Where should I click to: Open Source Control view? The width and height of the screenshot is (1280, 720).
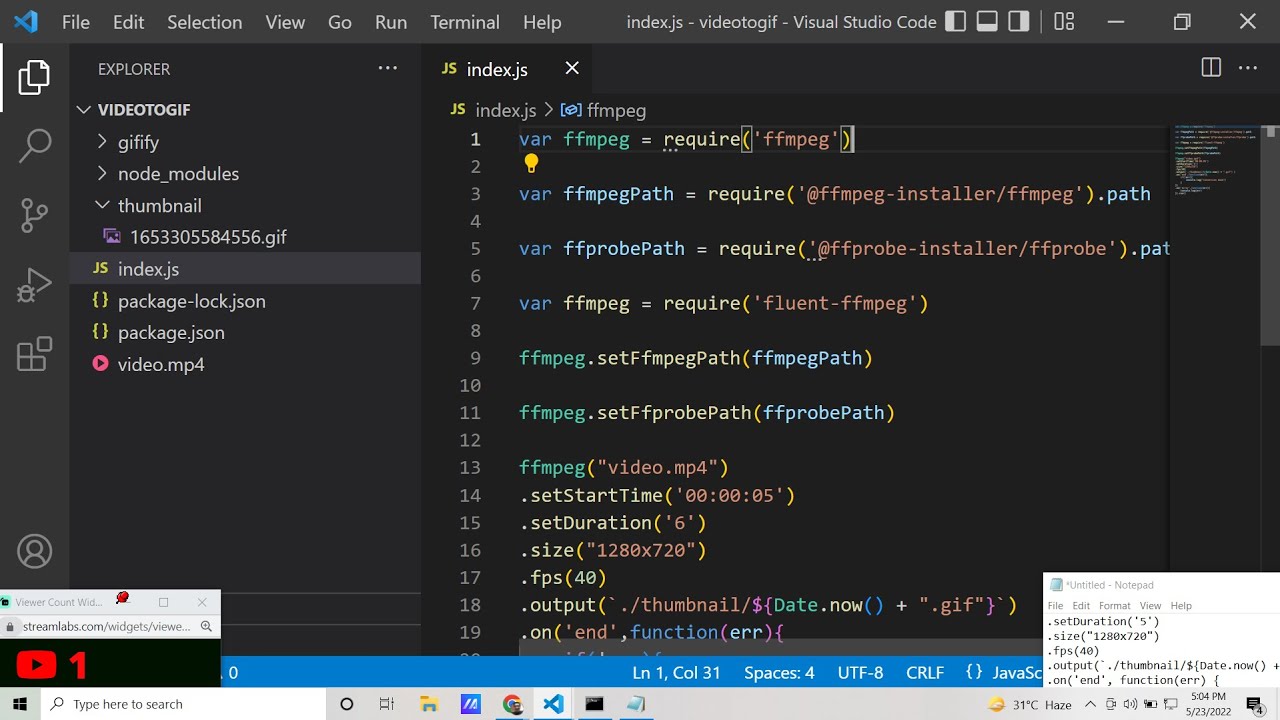coord(34,215)
